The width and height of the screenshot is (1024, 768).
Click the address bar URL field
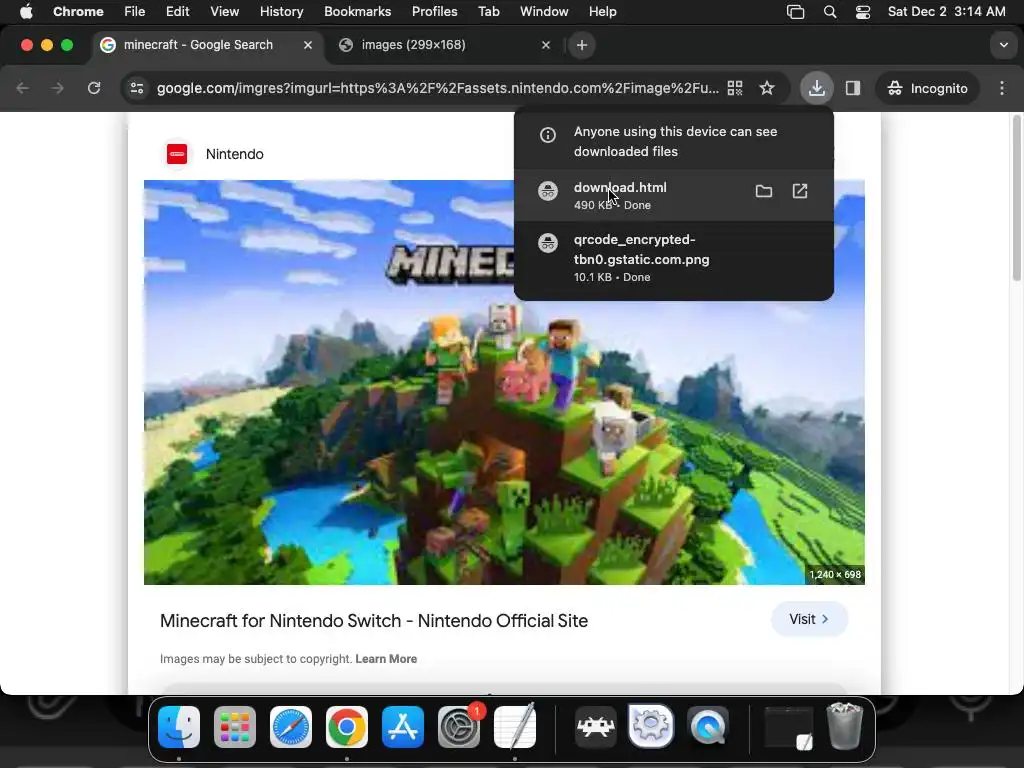tap(438, 88)
